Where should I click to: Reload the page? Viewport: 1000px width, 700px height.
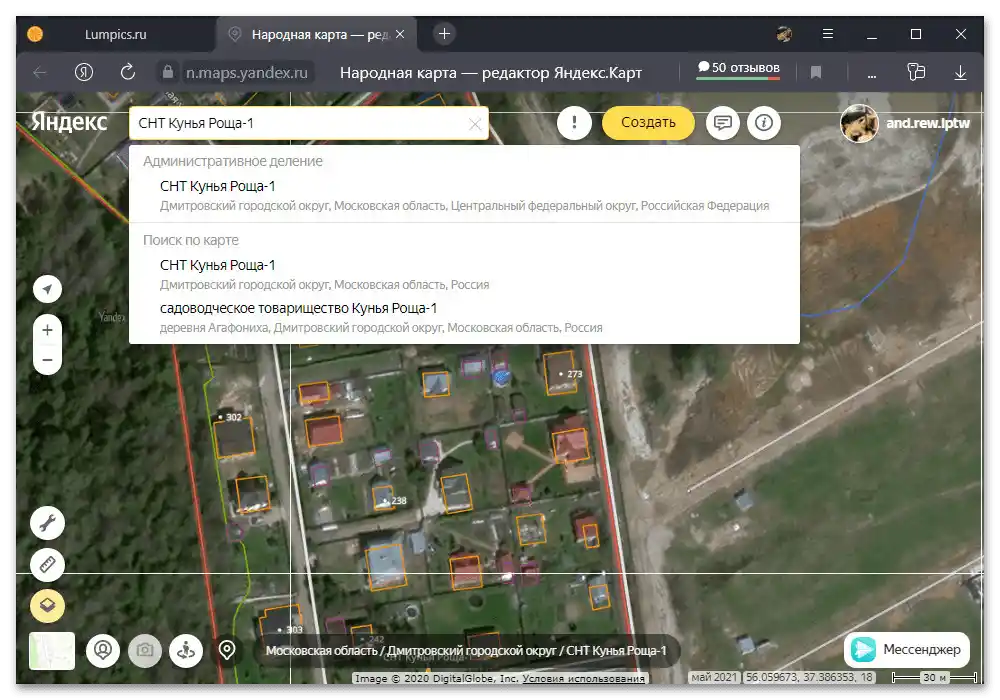[x=128, y=72]
